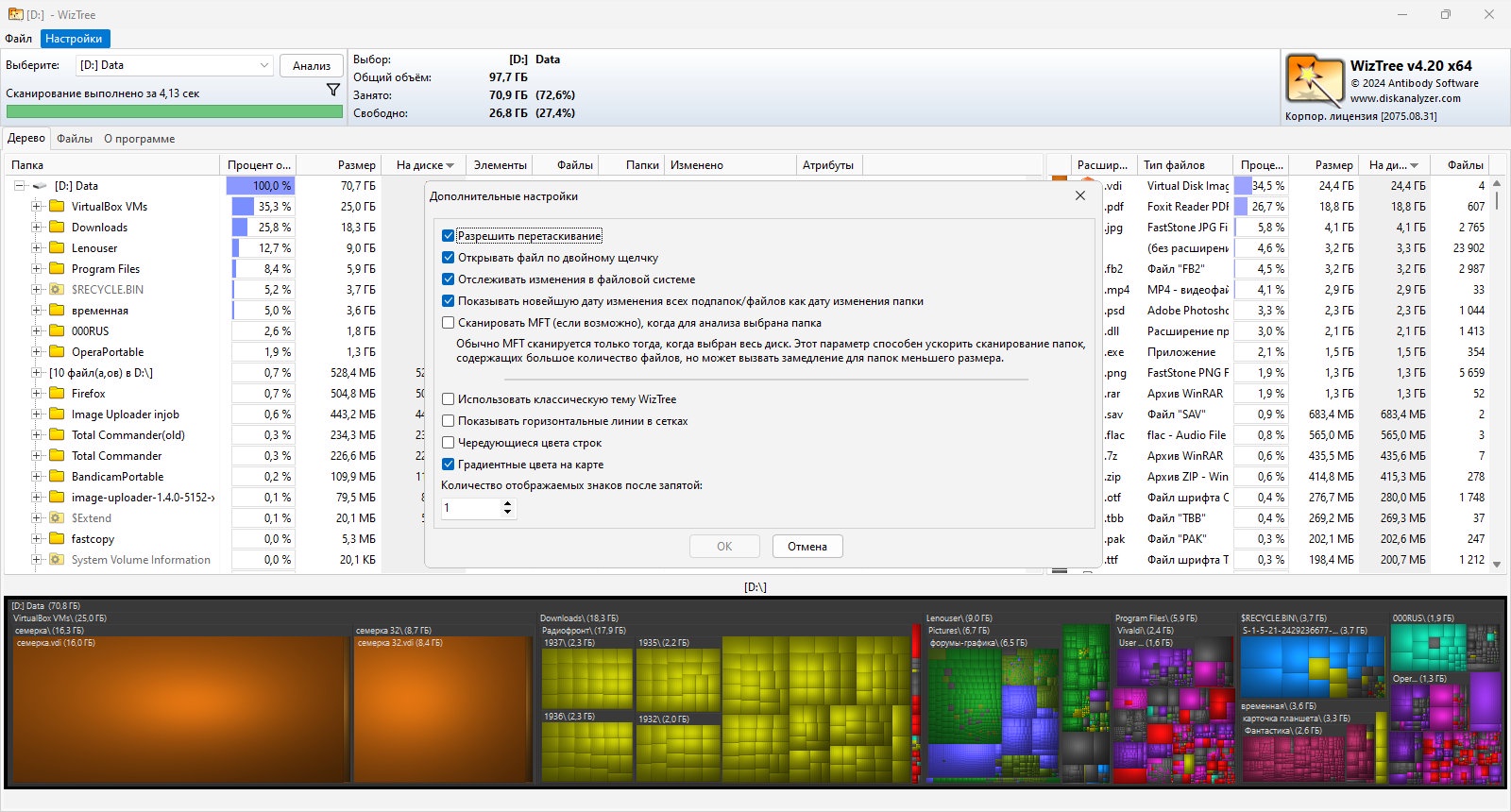Select the $Extend system folder icon
The width and height of the screenshot is (1511, 812).
pyautogui.click(x=57, y=517)
